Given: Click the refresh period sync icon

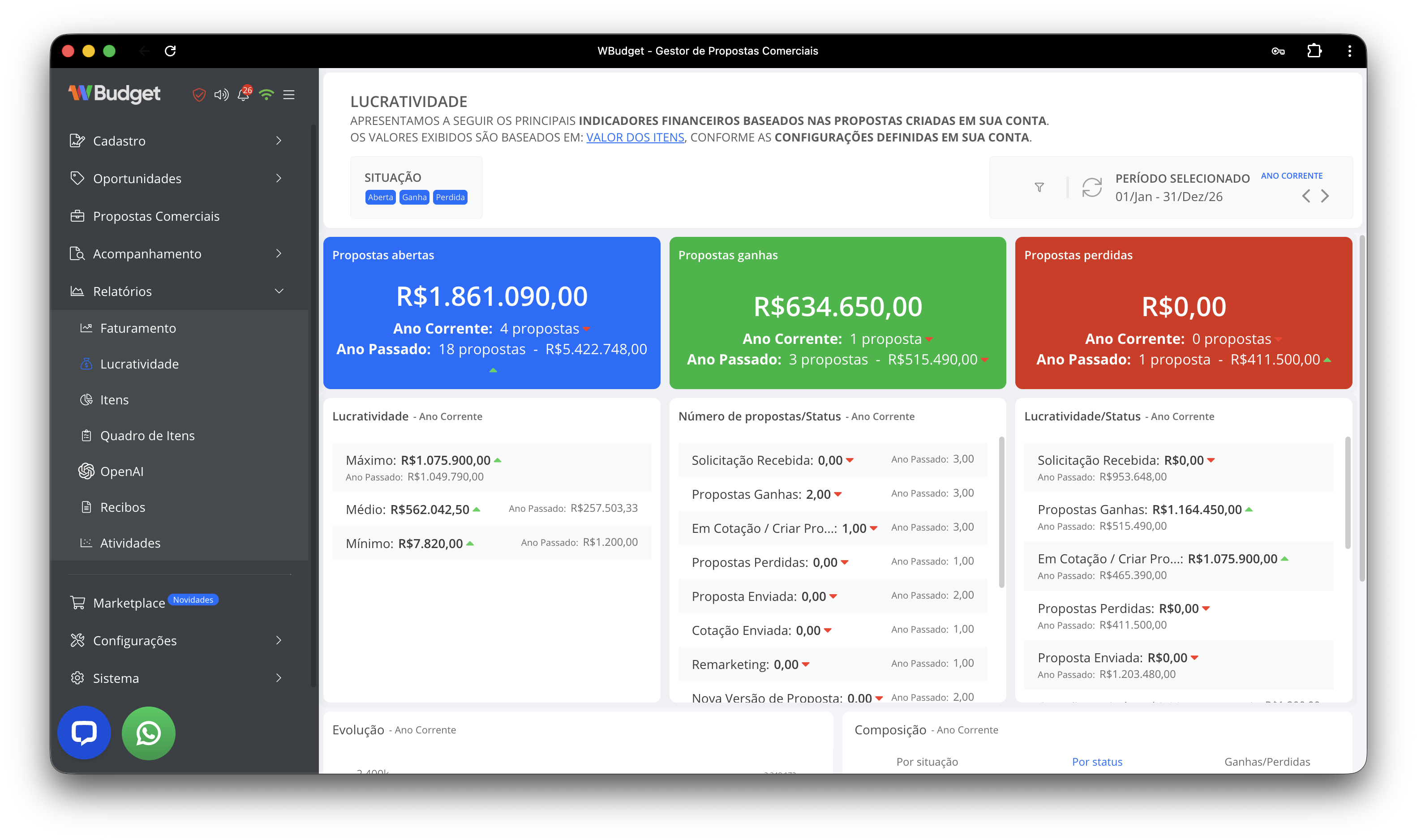Looking at the screenshot, I should pyautogui.click(x=1091, y=187).
